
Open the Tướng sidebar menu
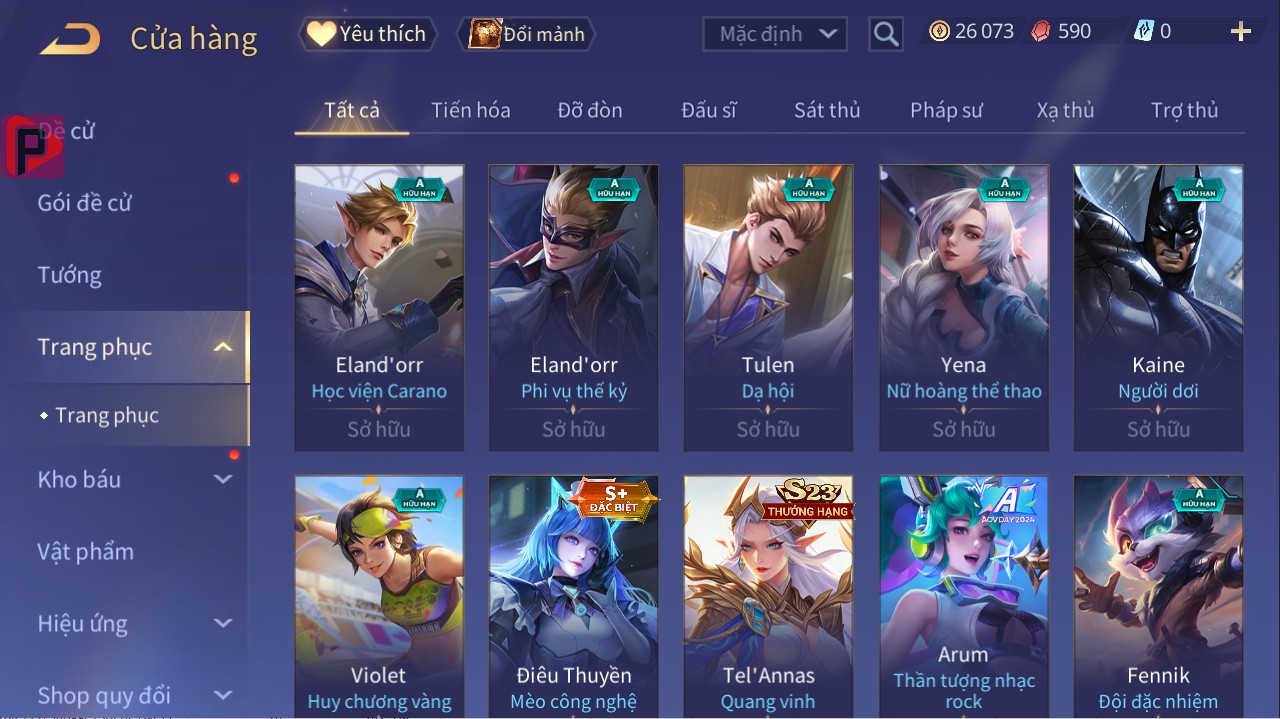pyautogui.click(x=70, y=275)
